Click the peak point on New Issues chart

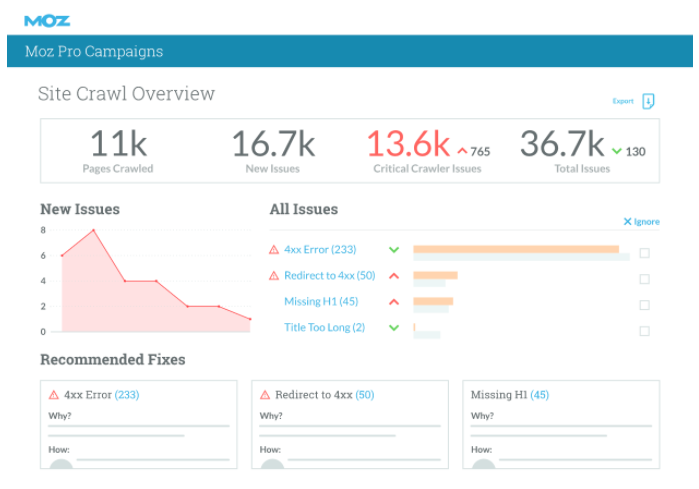(x=93, y=230)
